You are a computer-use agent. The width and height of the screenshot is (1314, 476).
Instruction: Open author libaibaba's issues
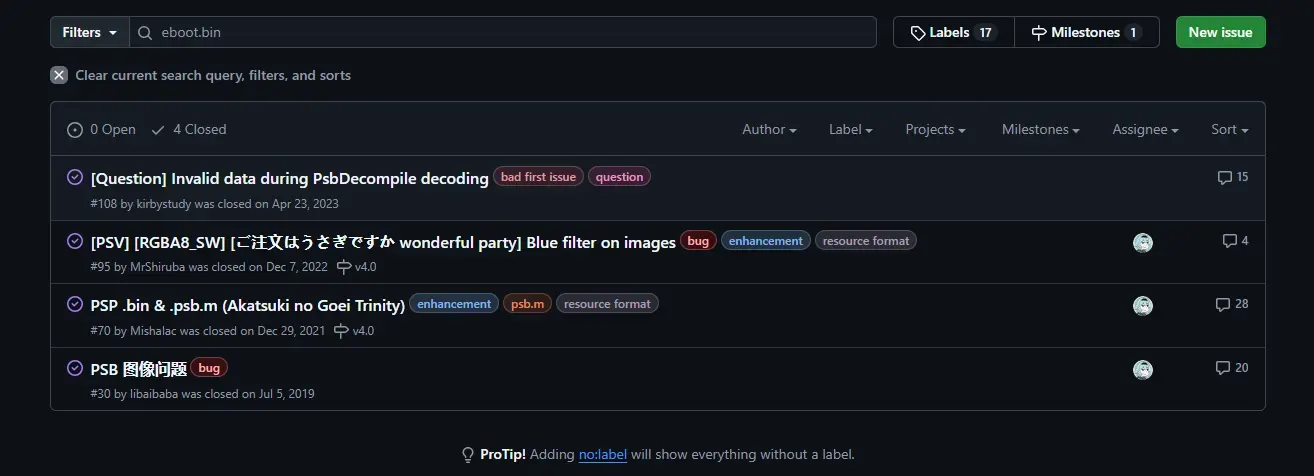[154, 394]
